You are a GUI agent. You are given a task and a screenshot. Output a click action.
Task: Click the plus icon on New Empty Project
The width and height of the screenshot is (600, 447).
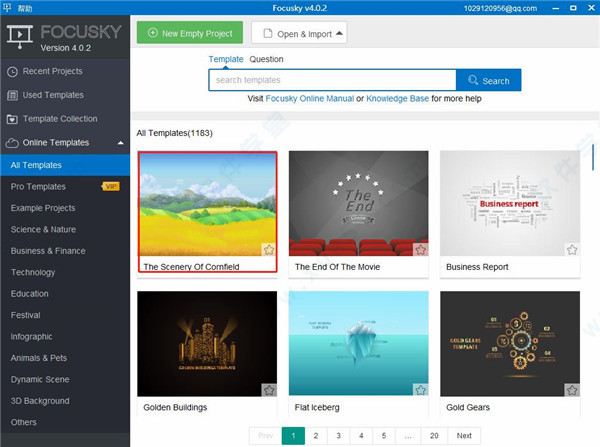pyautogui.click(x=153, y=33)
